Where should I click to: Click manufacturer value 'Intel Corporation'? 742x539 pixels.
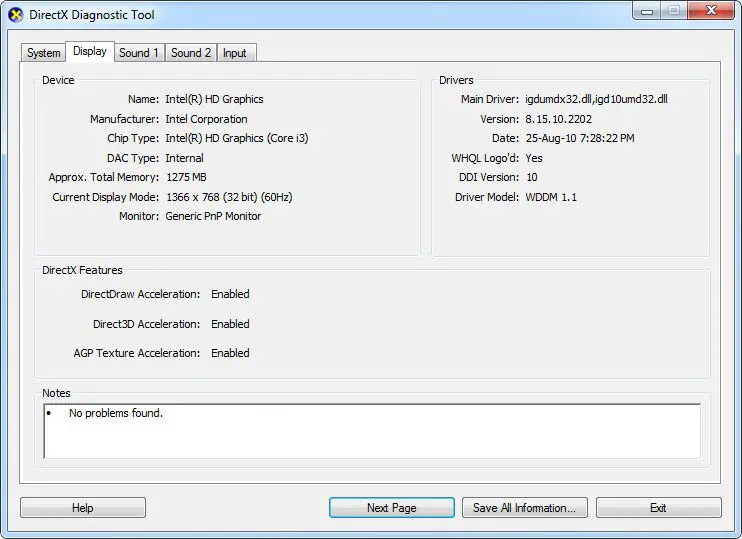click(x=206, y=119)
